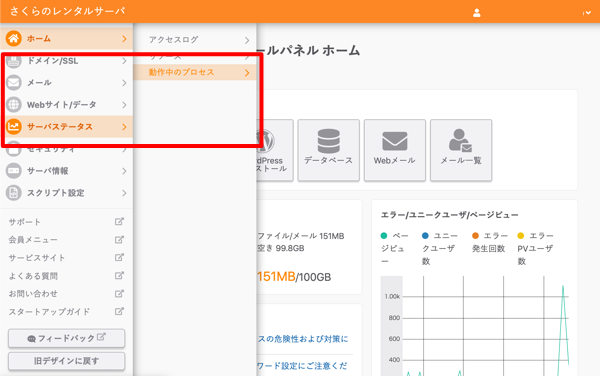Open アクセスログ submenu item
600x376 pixels.
(x=195, y=40)
